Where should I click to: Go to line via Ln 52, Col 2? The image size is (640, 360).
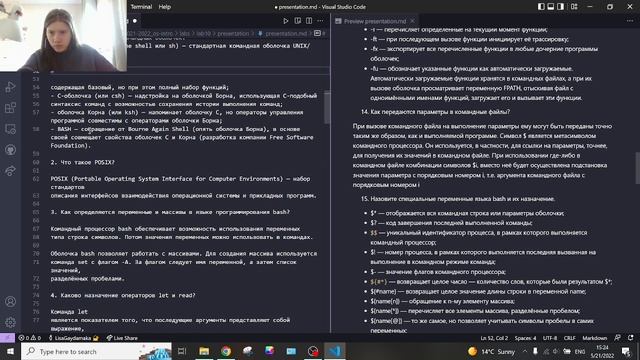[x=494, y=338]
